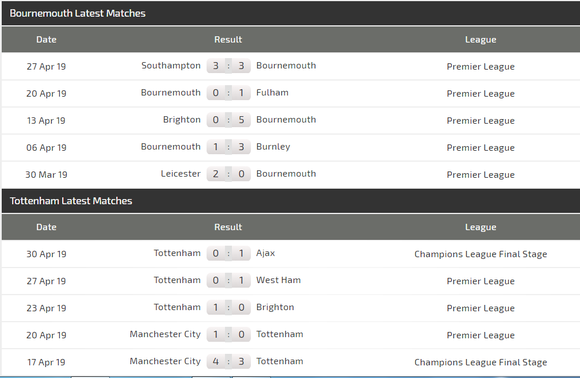Click Fulham team name

272,92
